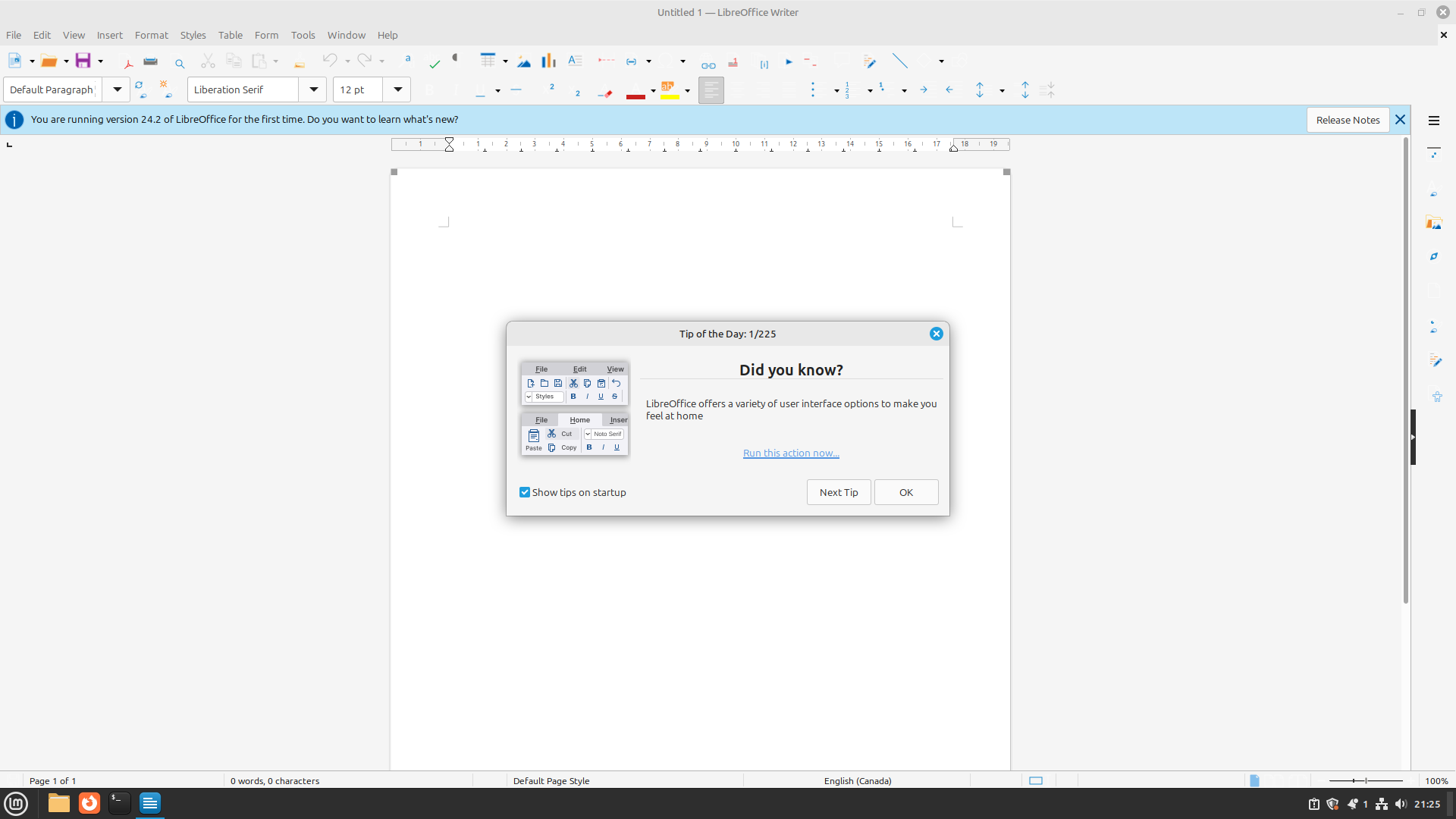Select the Insert Line tool
Image resolution: width=1456 pixels, height=819 pixels.
(x=899, y=61)
